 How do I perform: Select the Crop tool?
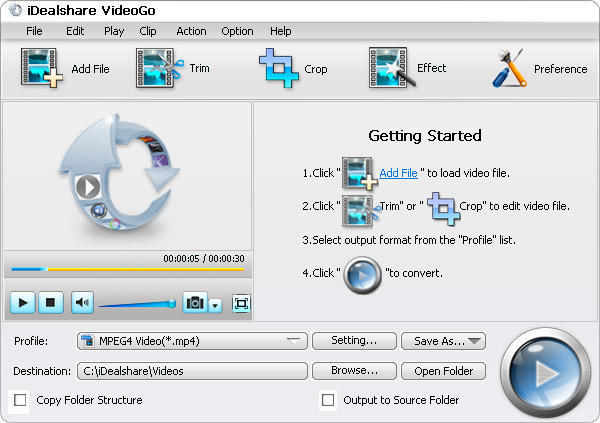pyautogui.click(x=279, y=68)
